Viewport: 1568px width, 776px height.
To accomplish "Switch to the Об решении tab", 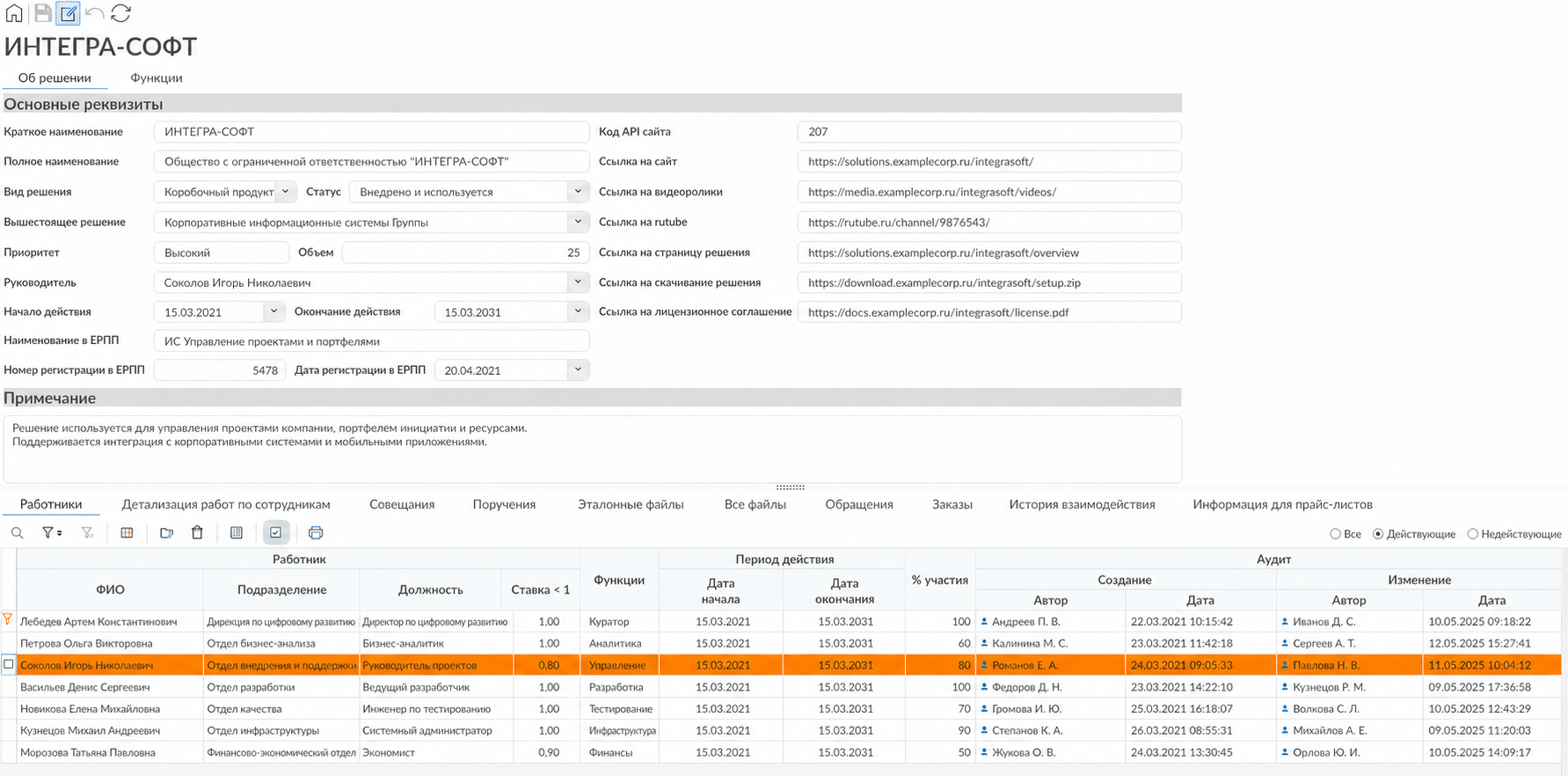I will [x=55, y=77].
